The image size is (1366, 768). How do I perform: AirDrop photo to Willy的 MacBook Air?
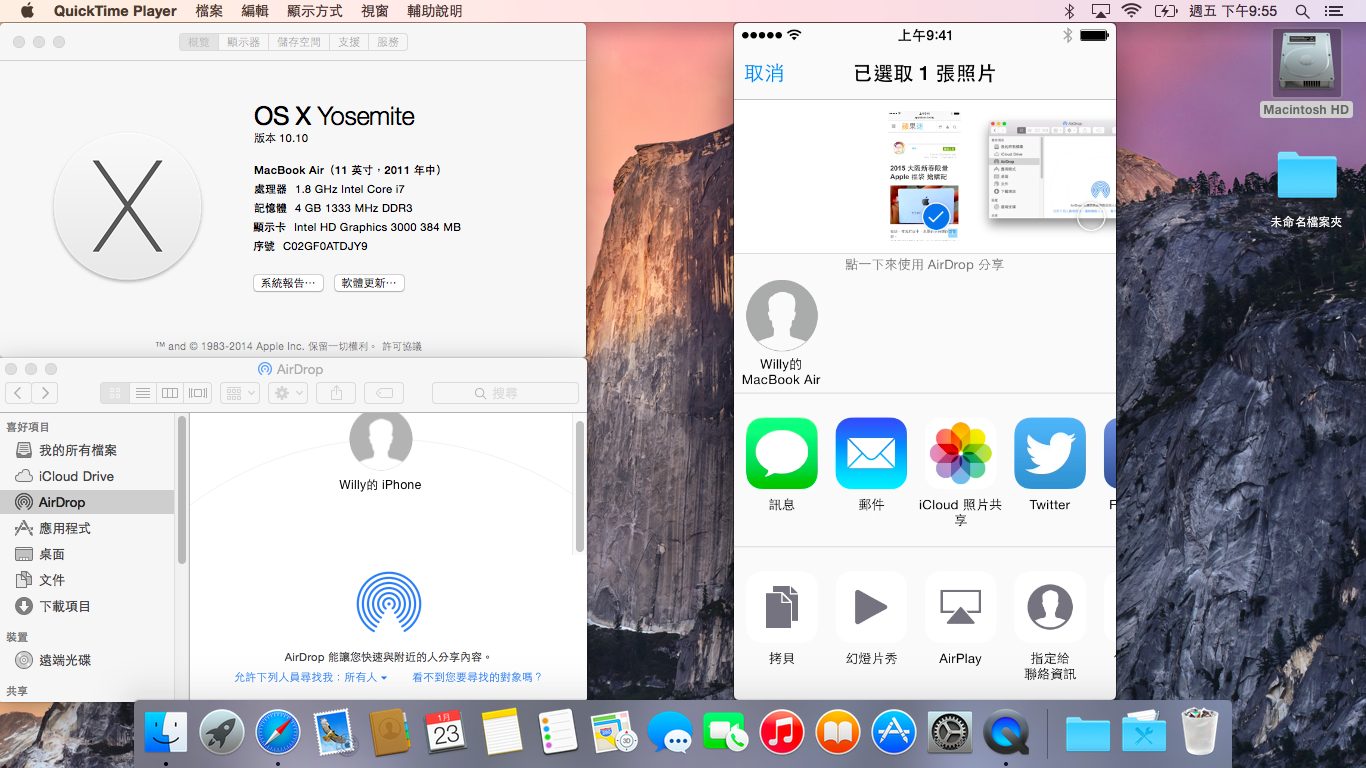point(781,333)
